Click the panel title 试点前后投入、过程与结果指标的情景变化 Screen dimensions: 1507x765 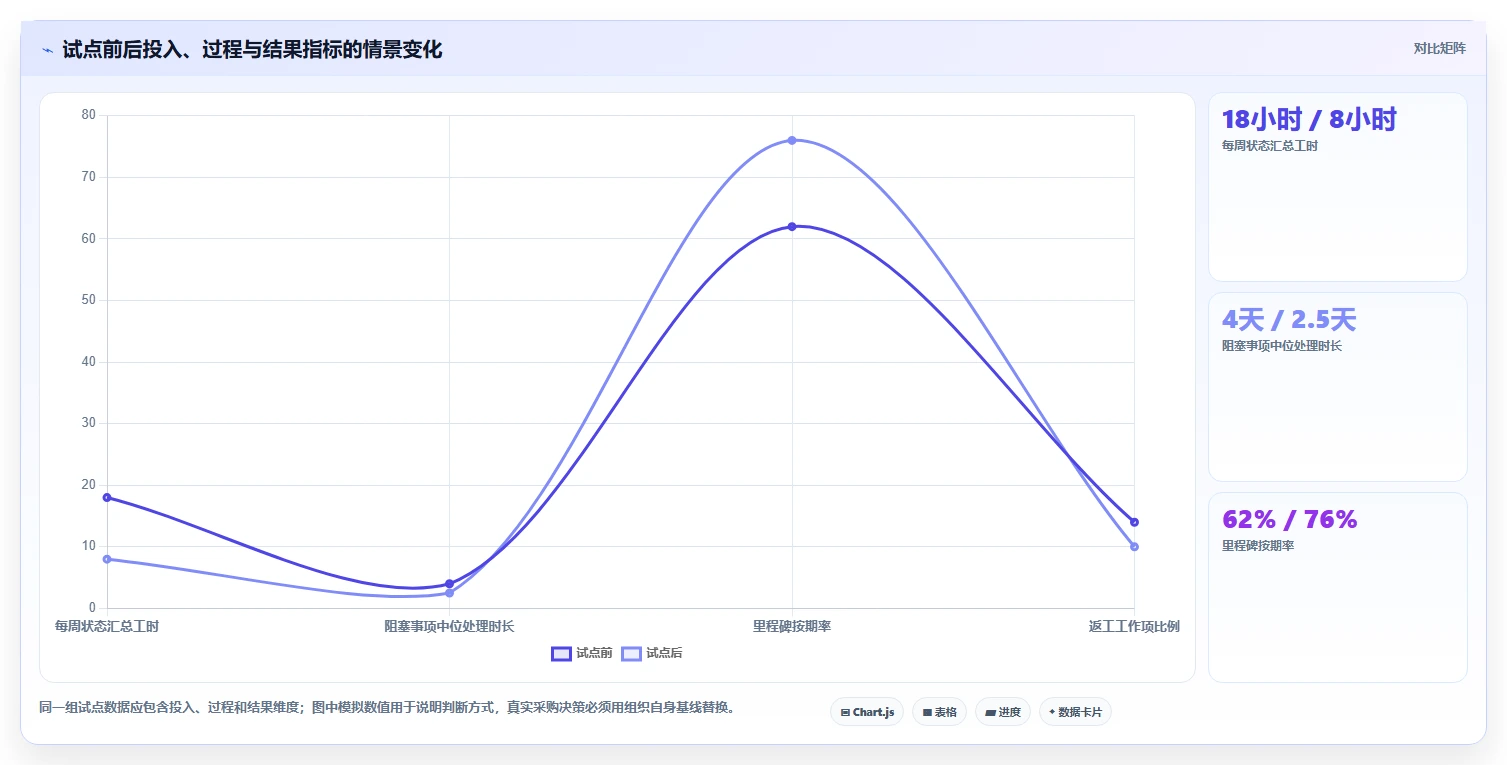click(x=252, y=49)
